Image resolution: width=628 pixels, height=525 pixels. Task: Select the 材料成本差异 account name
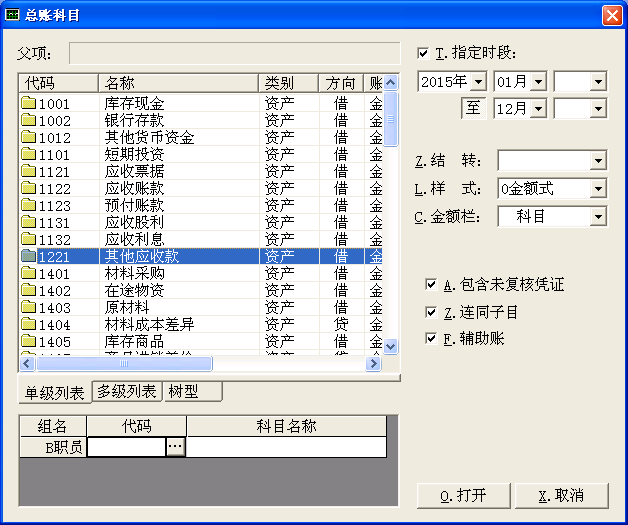[149, 325]
